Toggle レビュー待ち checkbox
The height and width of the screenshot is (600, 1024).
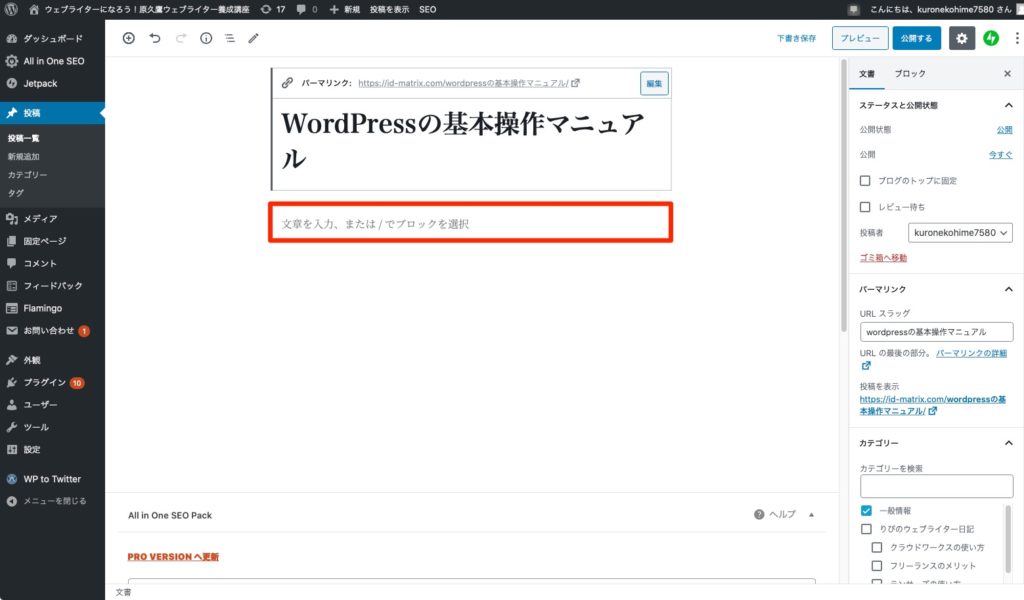point(865,207)
